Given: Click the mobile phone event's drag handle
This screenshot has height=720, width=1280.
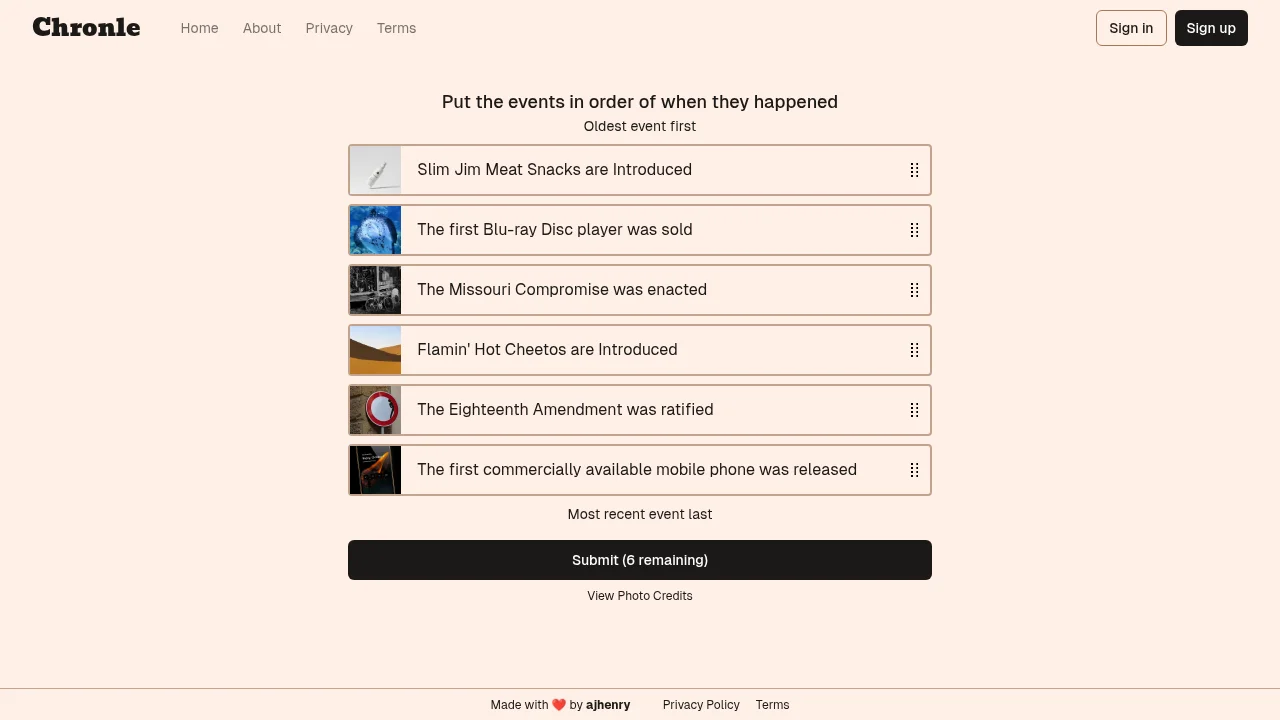Looking at the screenshot, I should click(914, 470).
